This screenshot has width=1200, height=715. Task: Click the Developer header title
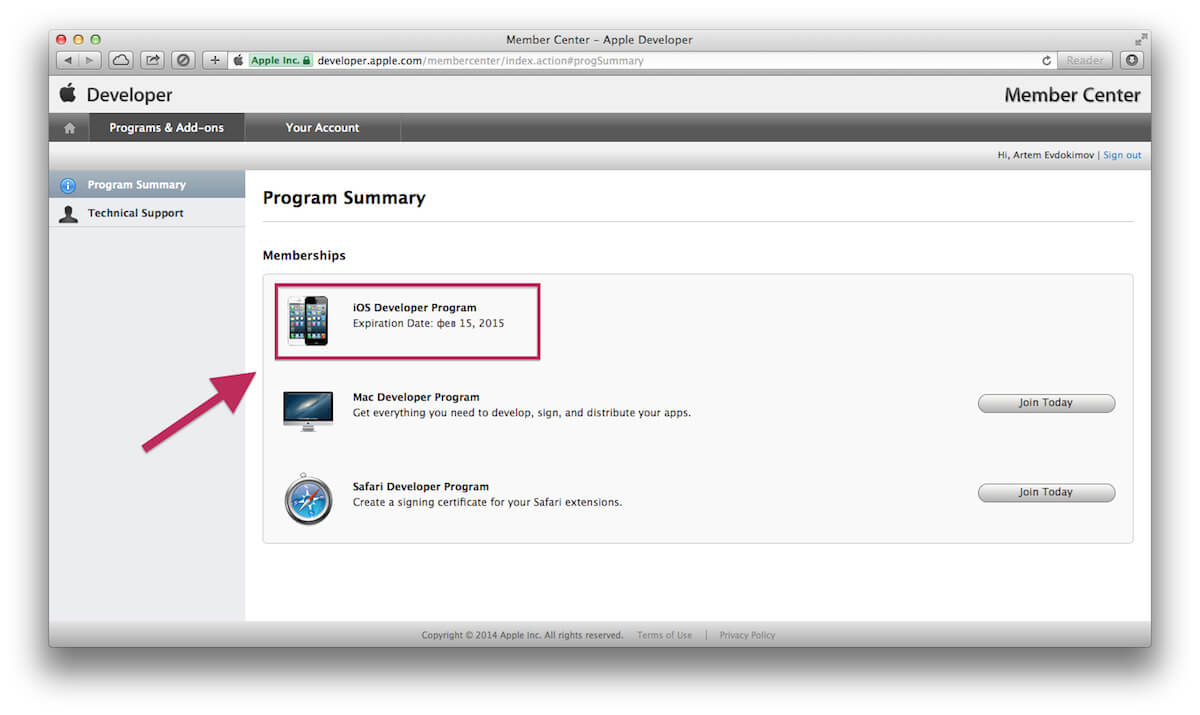click(x=129, y=95)
